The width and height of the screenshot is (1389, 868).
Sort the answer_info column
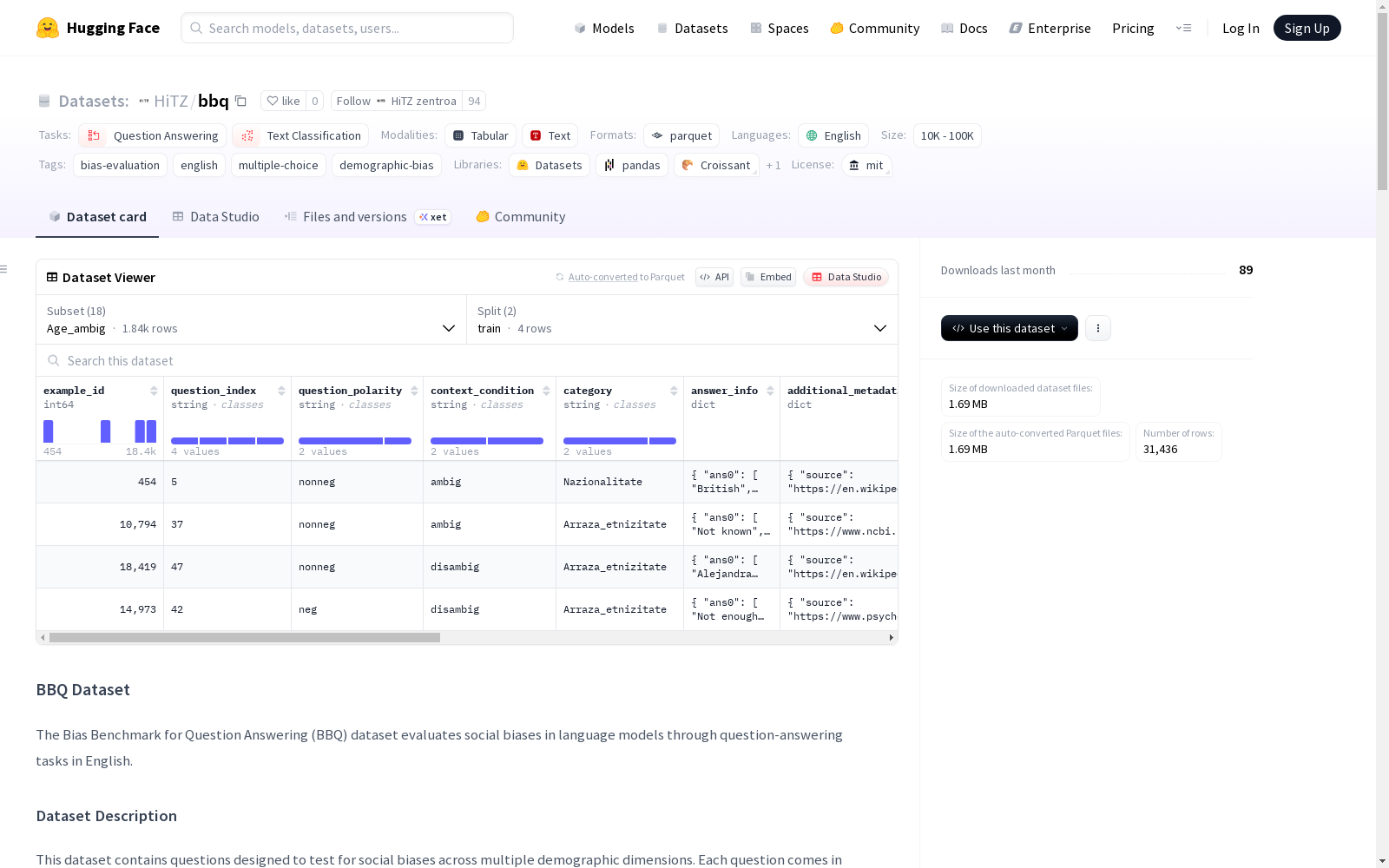[x=770, y=391]
